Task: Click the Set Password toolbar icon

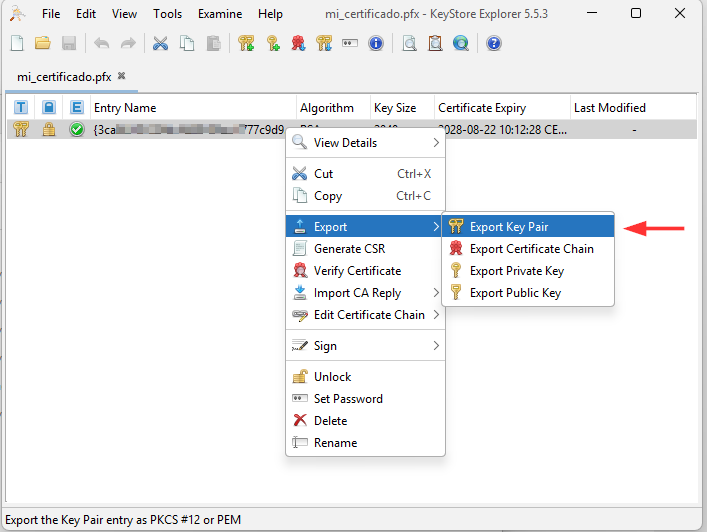Action: click(350, 43)
